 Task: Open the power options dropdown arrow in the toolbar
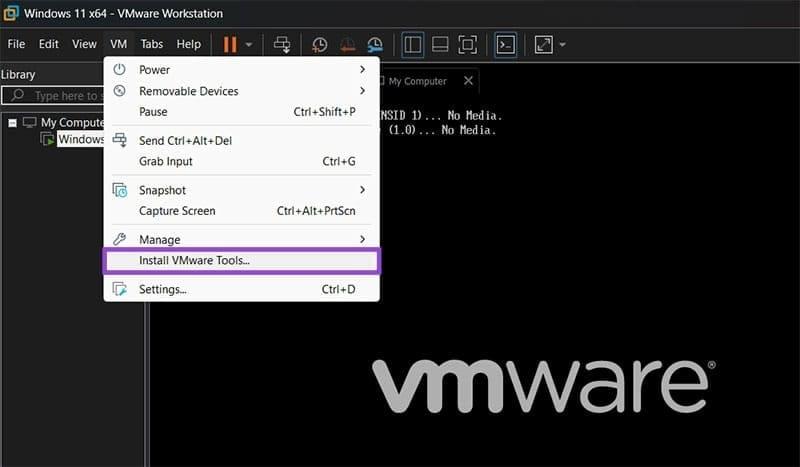click(249, 45)
